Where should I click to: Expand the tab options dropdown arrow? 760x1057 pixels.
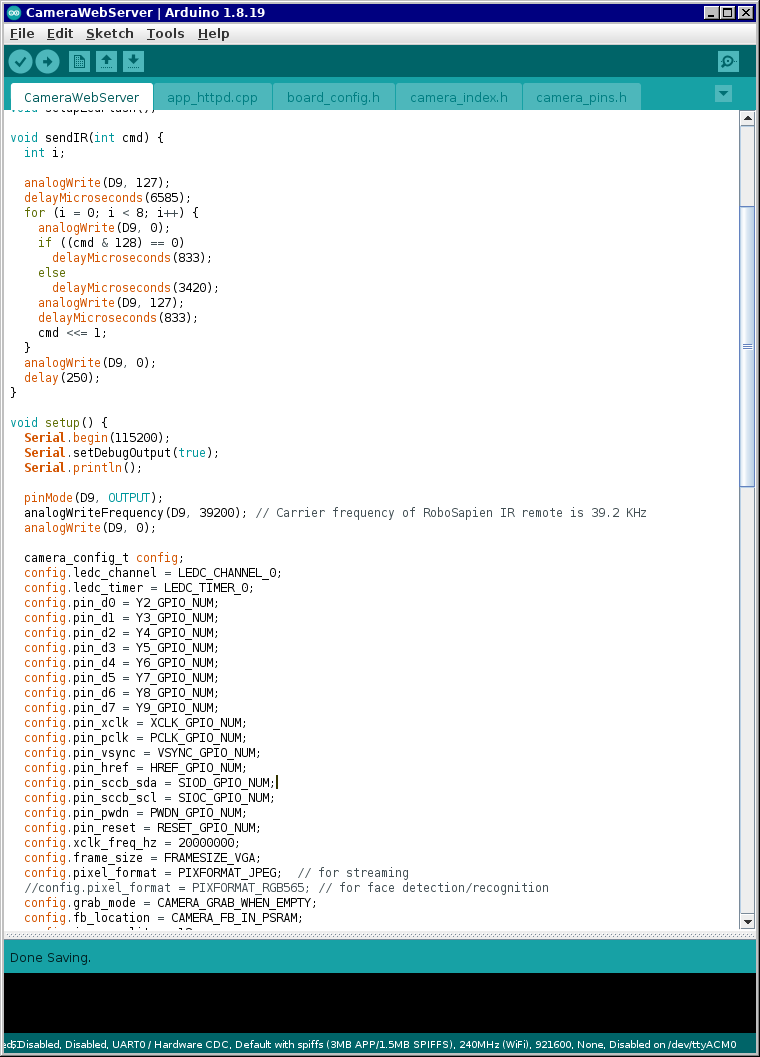(724, 94)
